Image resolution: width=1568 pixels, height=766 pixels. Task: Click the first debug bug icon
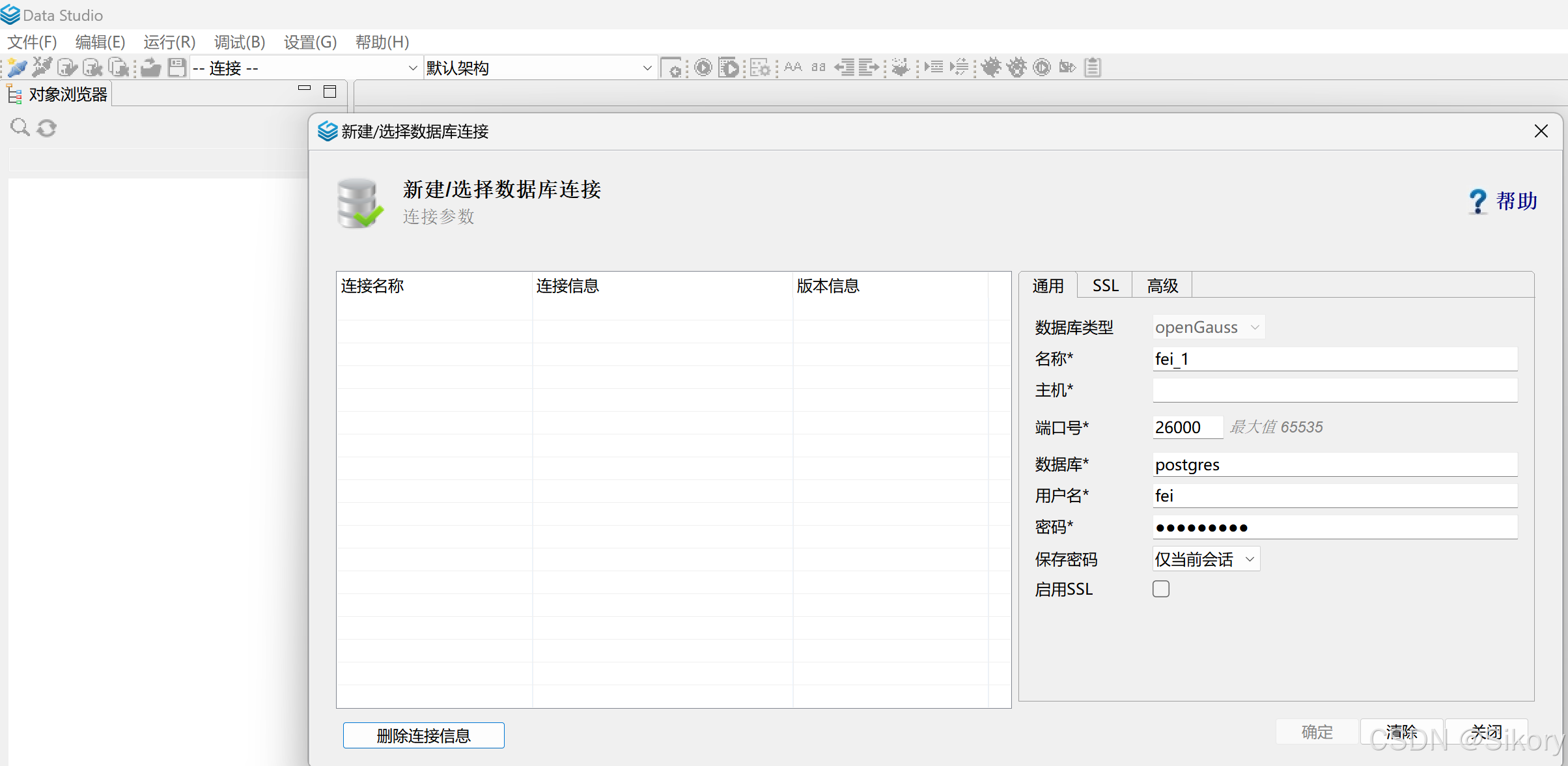pyautogui.click(x=991, y=67)
